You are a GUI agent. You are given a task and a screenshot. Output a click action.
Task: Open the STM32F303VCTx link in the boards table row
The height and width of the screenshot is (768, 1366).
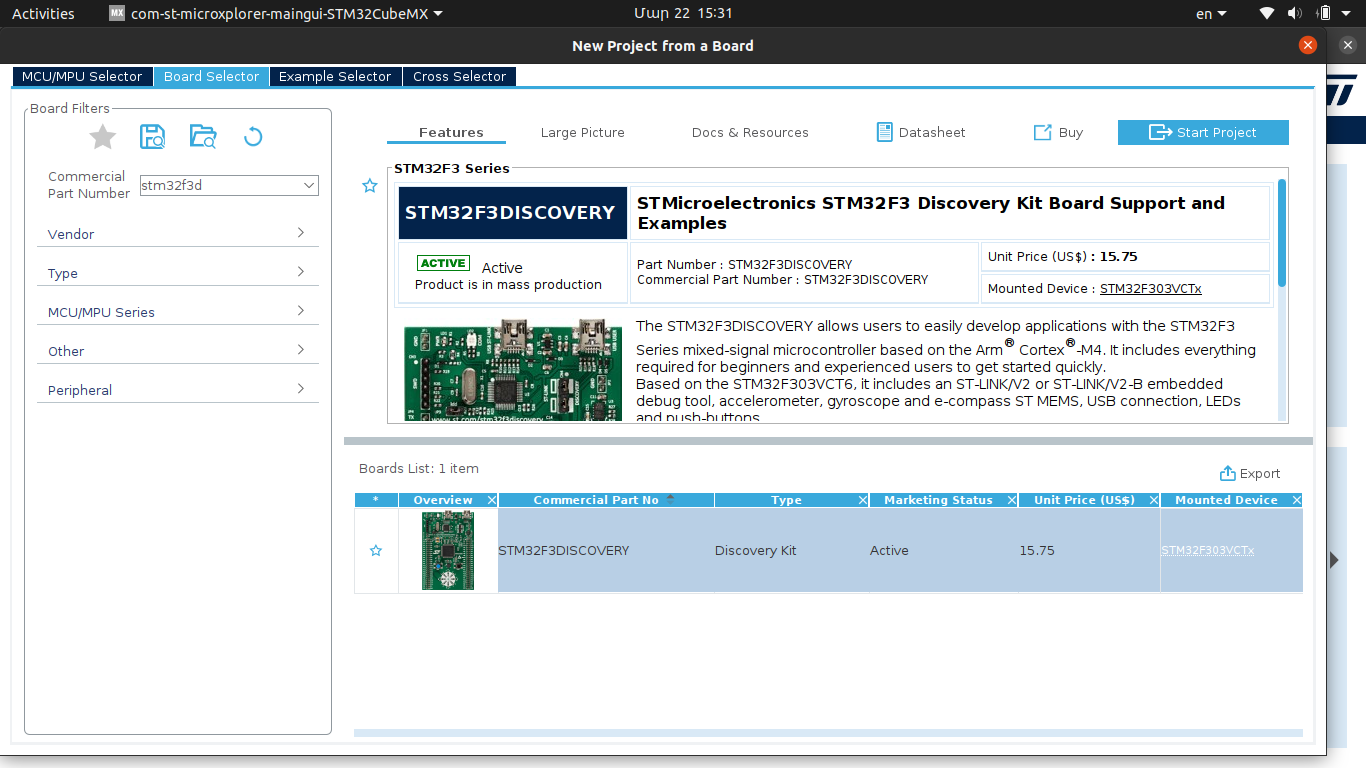pos(1207,551)
